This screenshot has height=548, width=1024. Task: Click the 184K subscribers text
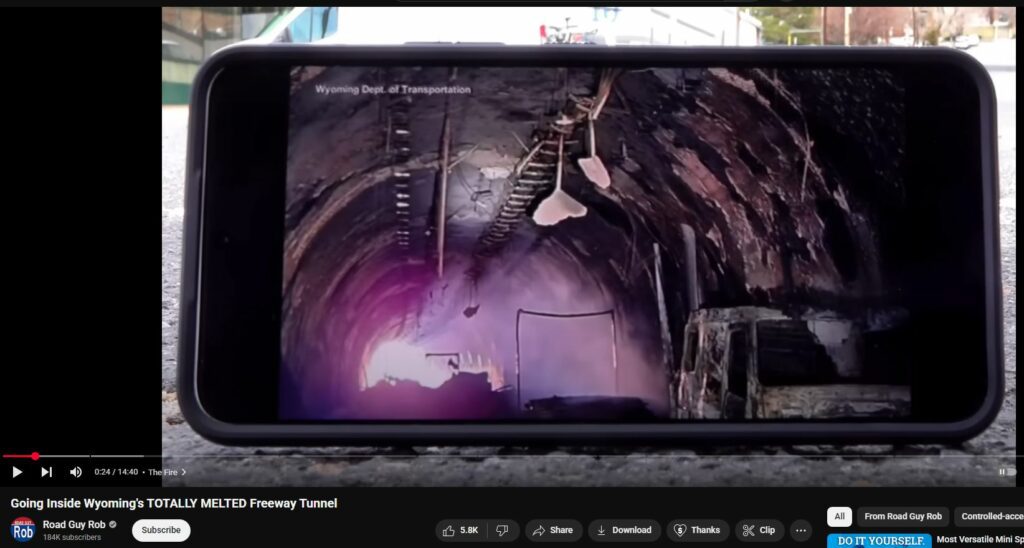72,538
